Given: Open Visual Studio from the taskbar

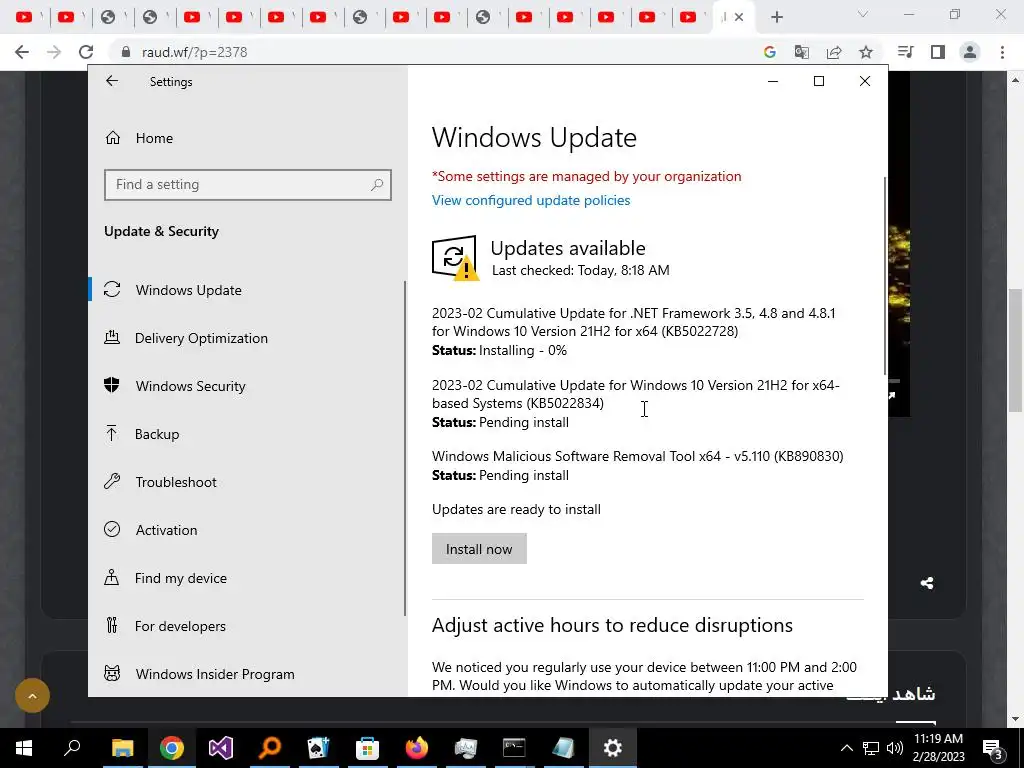Looking at the screenshot, I should (x=221, y=748).
